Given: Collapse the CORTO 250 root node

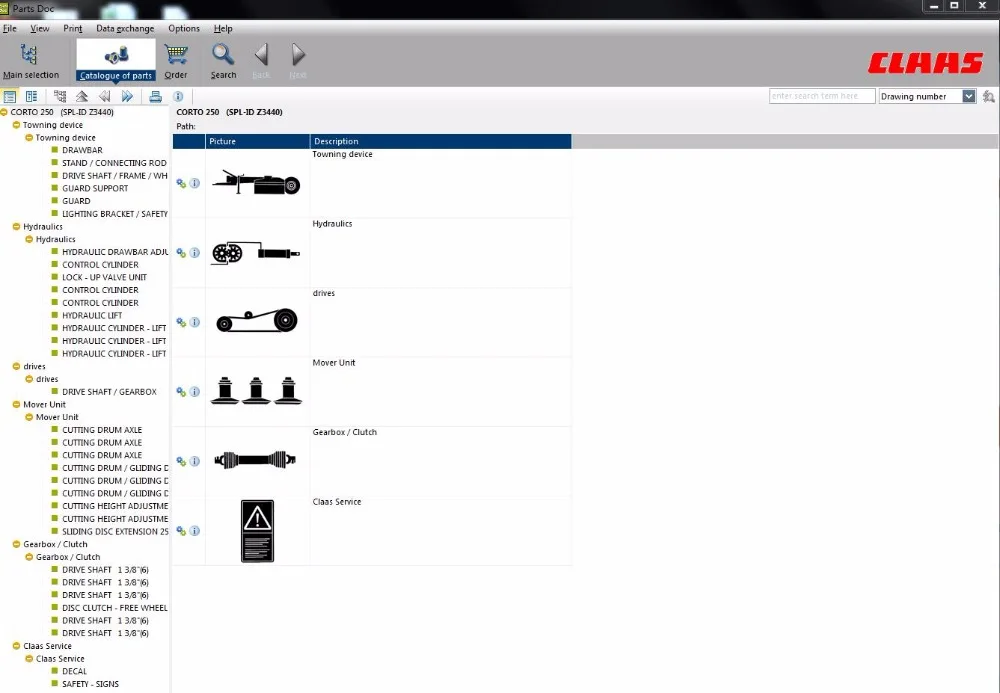Looking at the screenshot, I should click(x=4, y=112).
